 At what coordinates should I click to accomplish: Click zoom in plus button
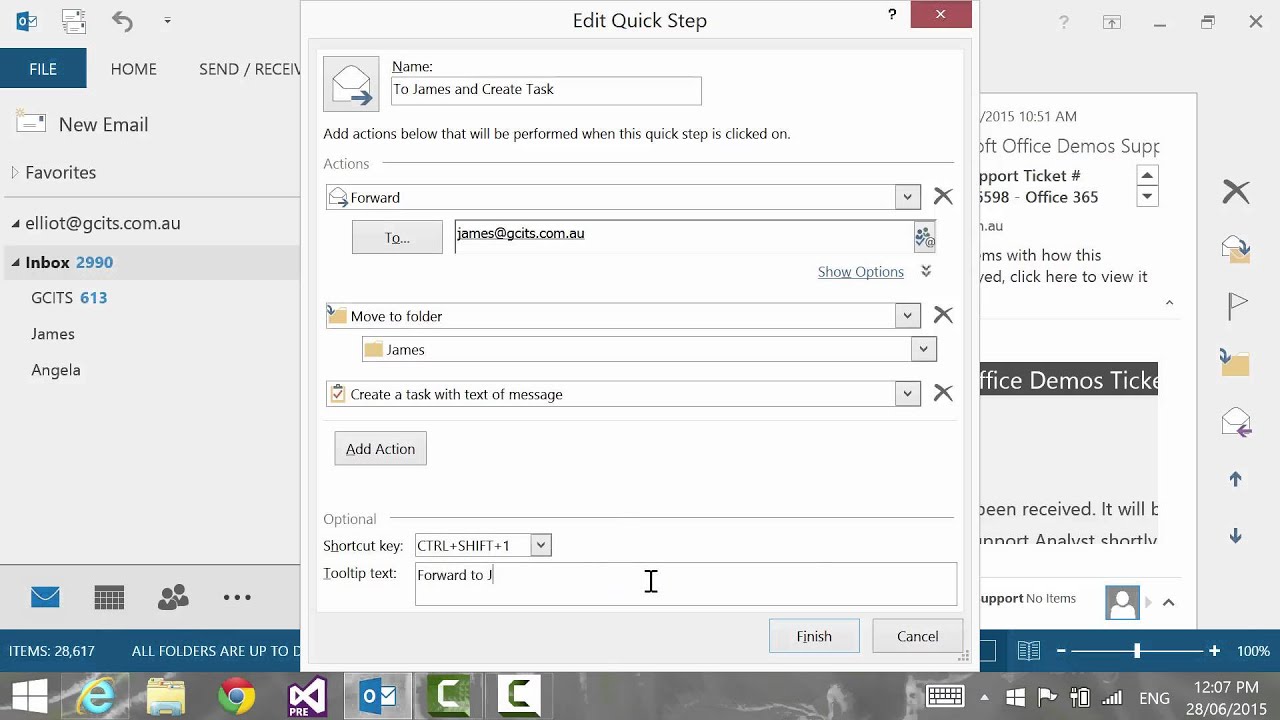tap(1214, 651)
